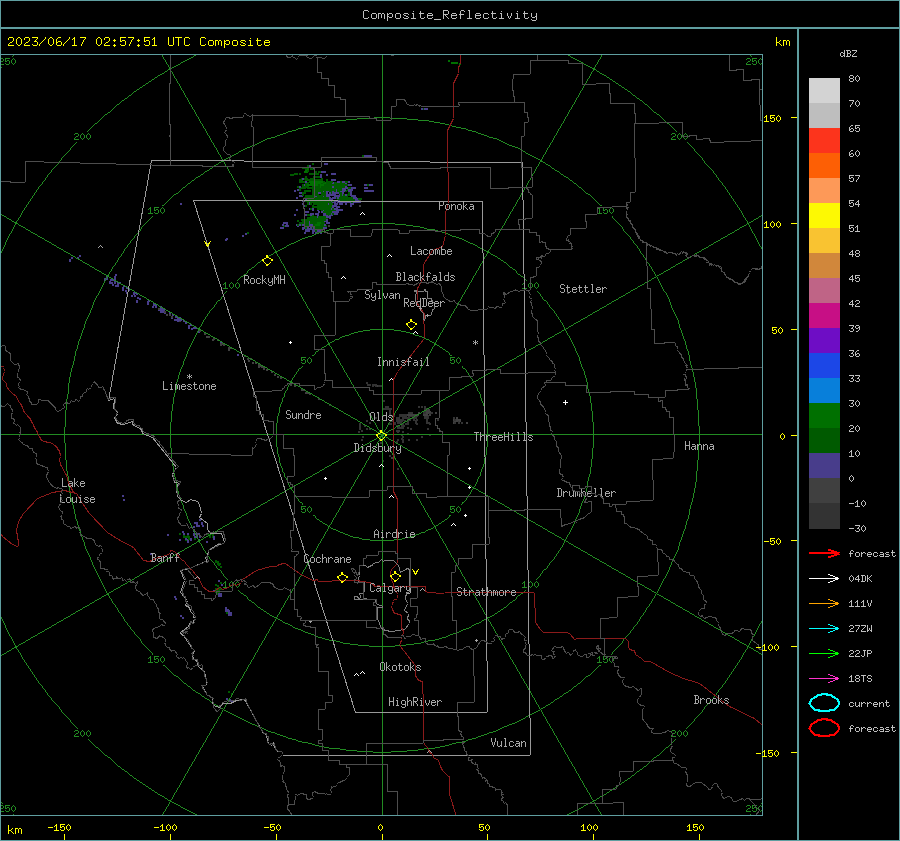The width and height of the screenshot is (900, 841).
Task: Click the orange 111V arrow symbol
Action: coord(824,603)
